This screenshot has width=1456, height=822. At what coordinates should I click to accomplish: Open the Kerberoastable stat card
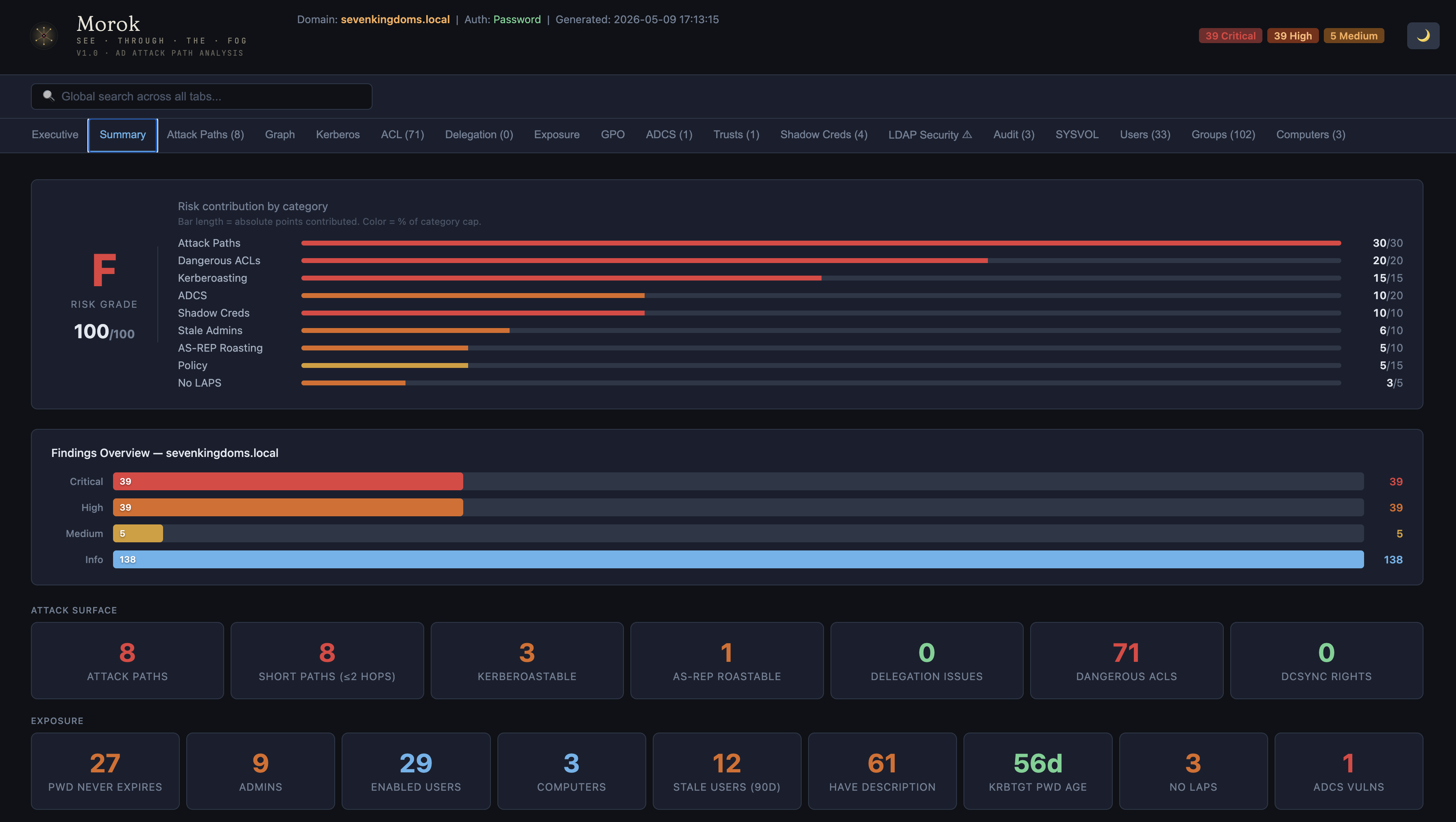tap(527, 661)
